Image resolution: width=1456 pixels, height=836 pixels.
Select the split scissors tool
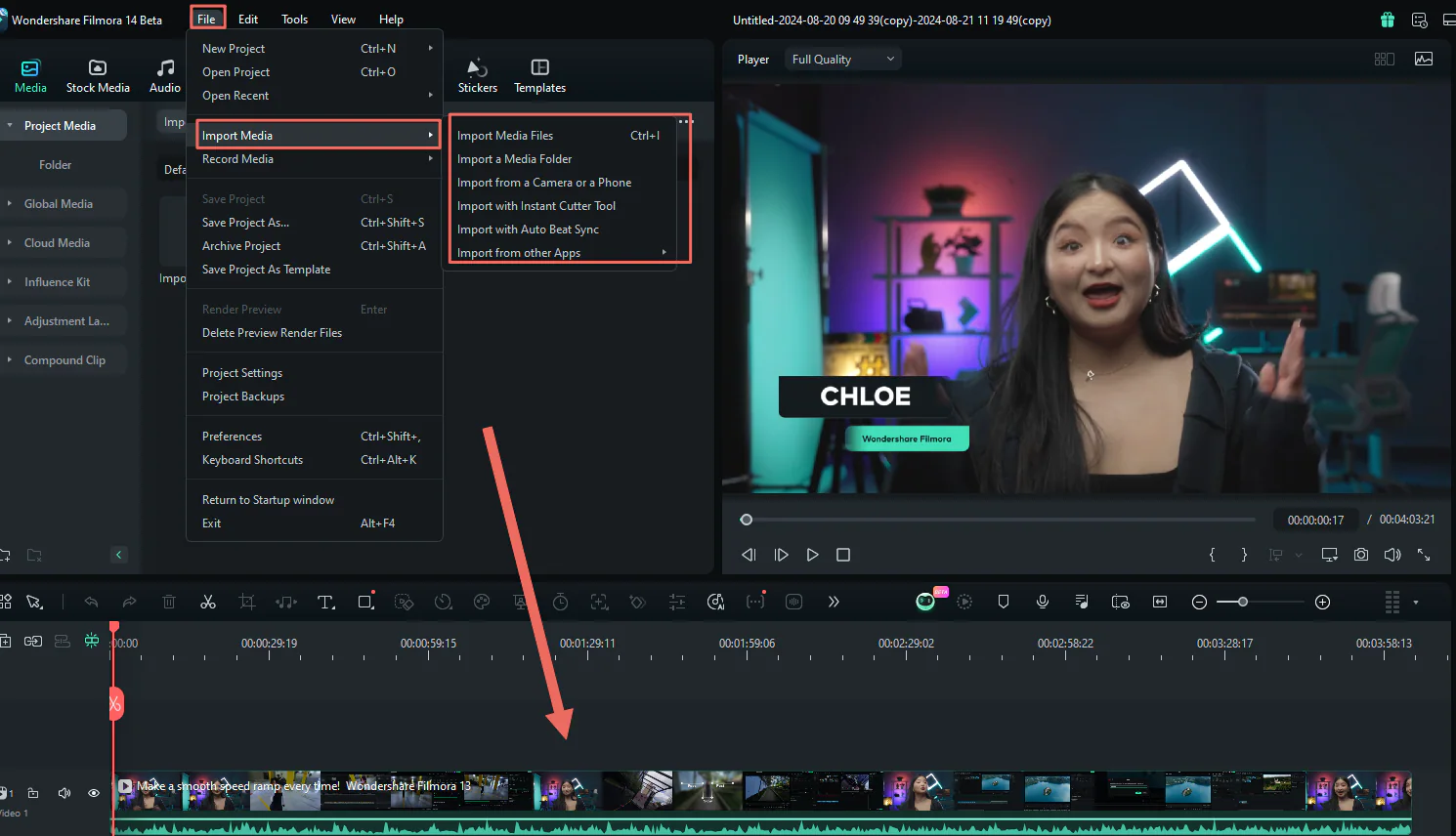pyautogui.click(x=208, y=602)
